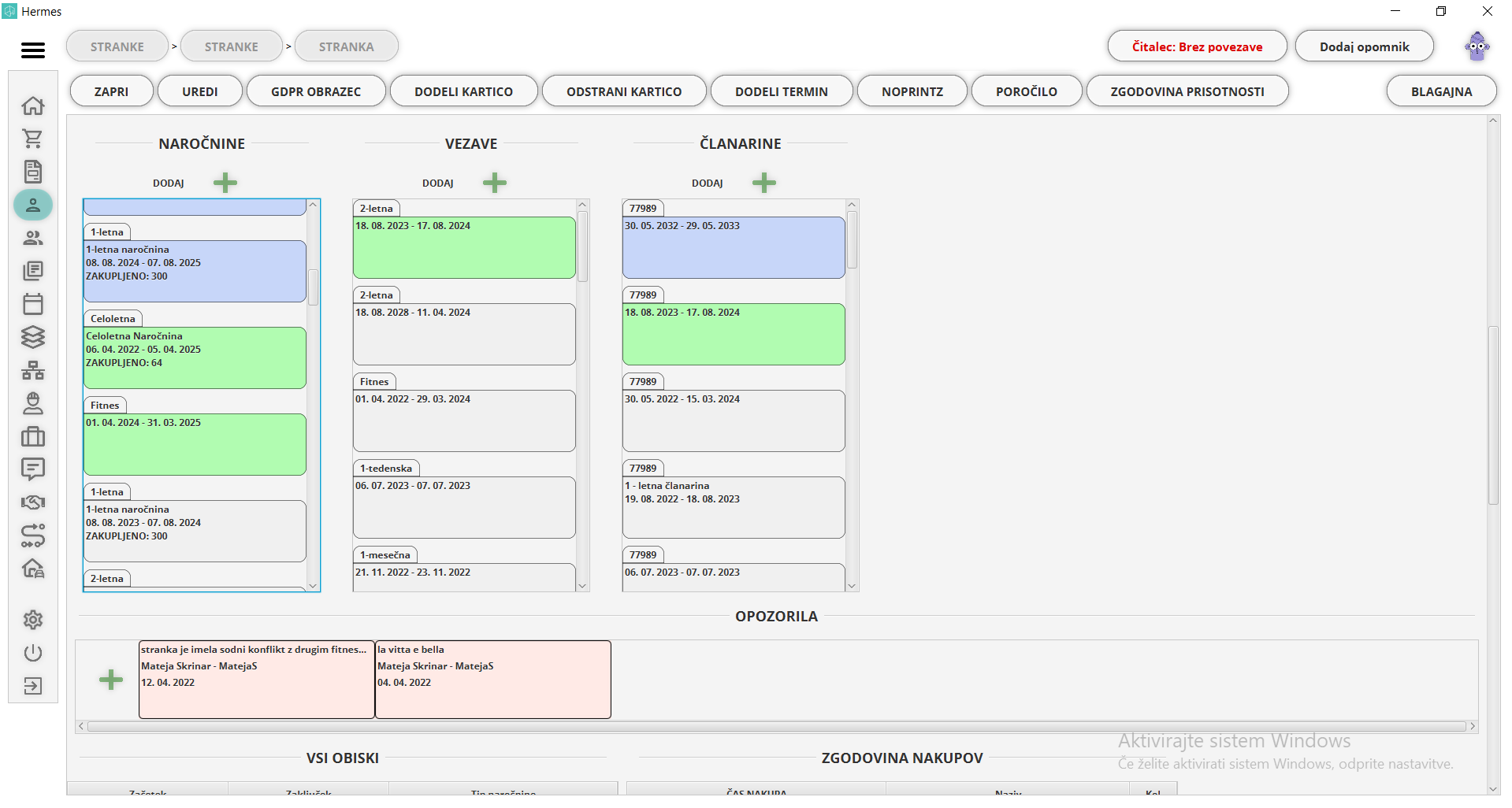Click Opozorila horizontal scroll right arrow
The width and height of the screenshot is (1512, 808).
[1473, 726]
